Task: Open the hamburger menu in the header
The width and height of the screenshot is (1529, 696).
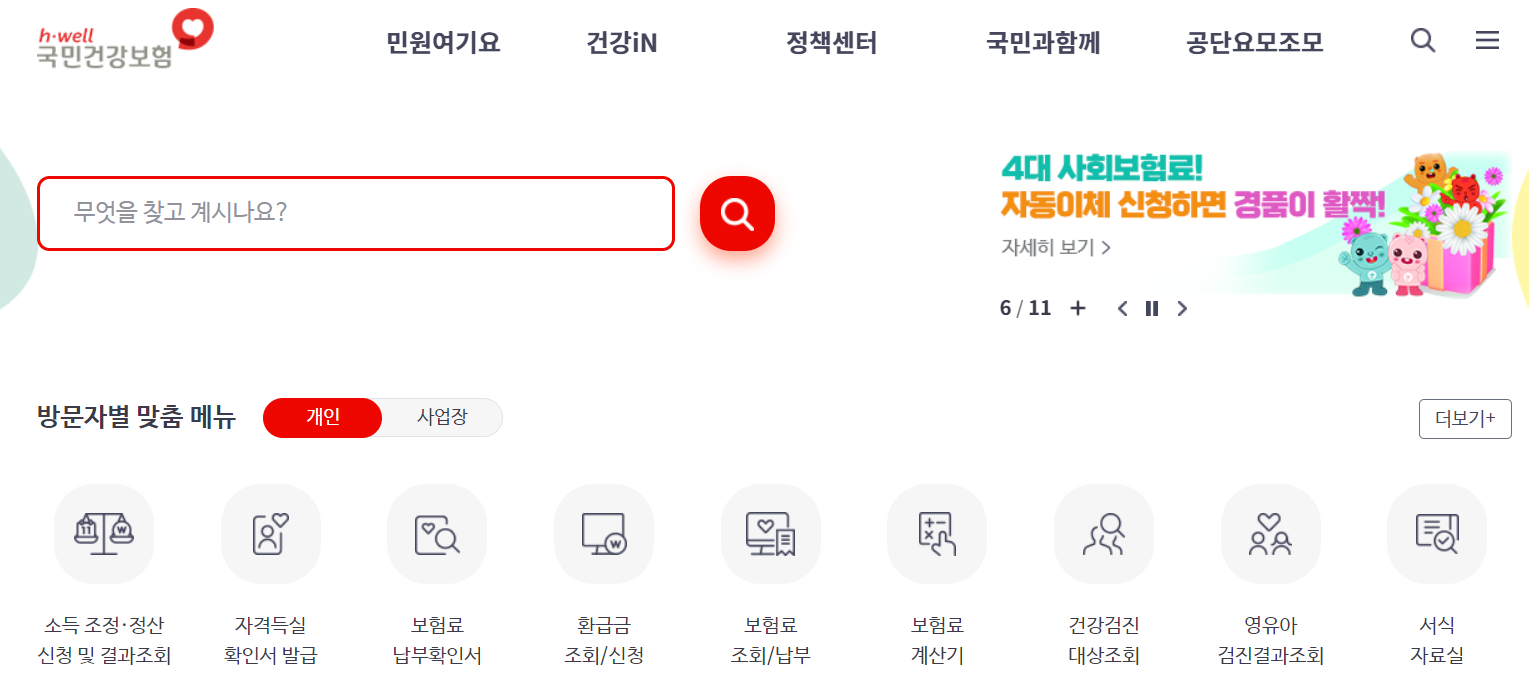Action: pos(1487,40)
